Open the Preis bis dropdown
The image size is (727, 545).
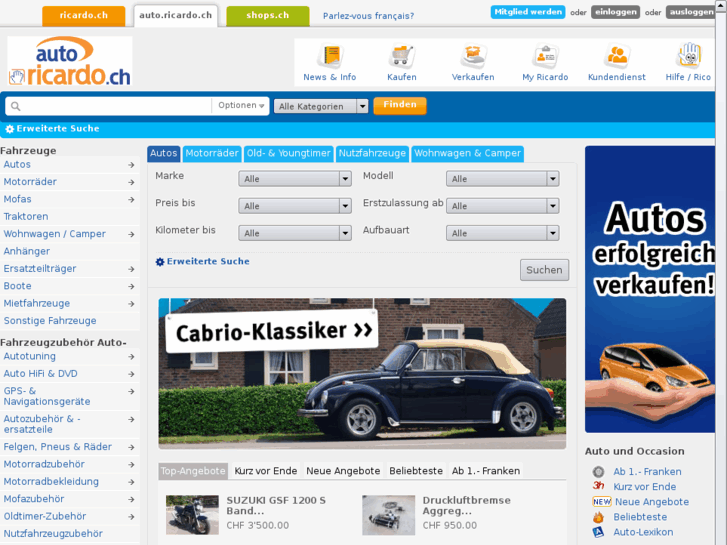(295, 206)
